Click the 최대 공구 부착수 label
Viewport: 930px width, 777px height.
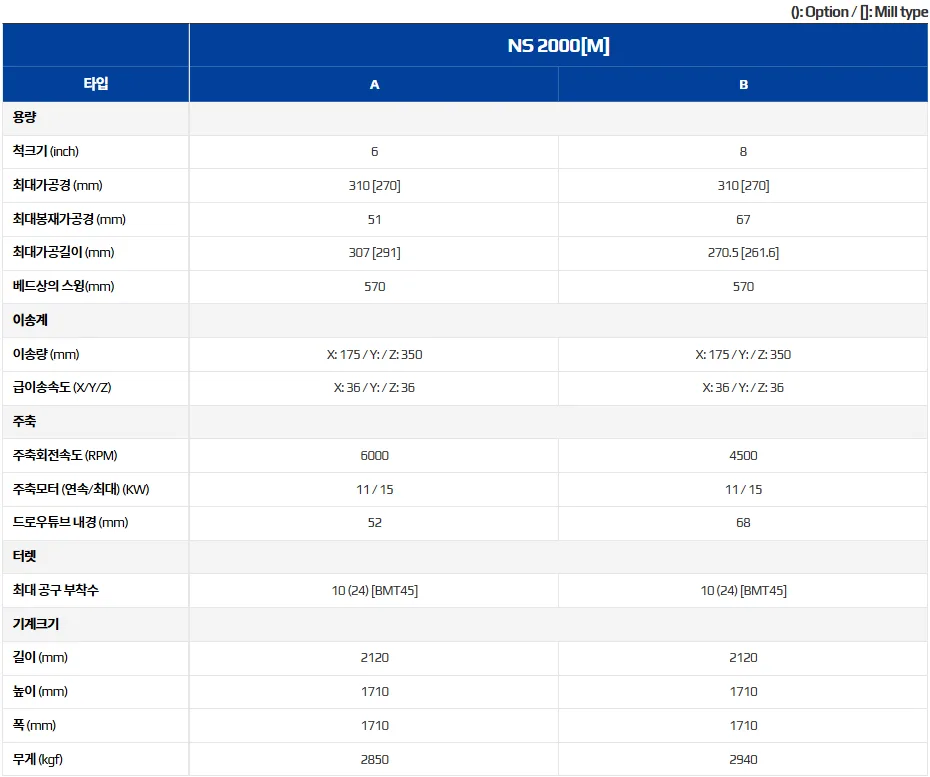pyautogui.click(x=56, y=590)
